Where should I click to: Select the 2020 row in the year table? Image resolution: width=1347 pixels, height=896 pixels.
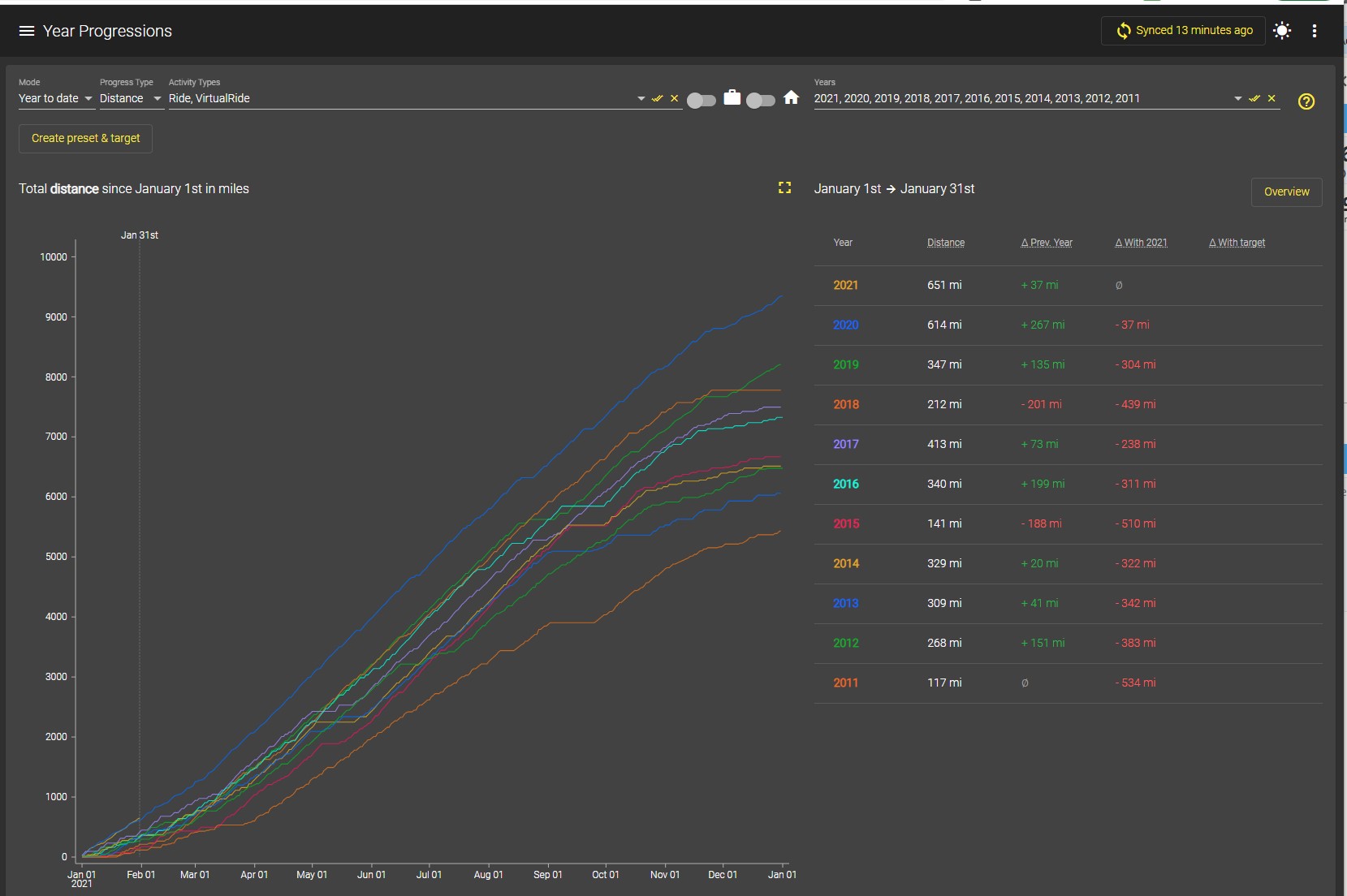point(1068,325)
